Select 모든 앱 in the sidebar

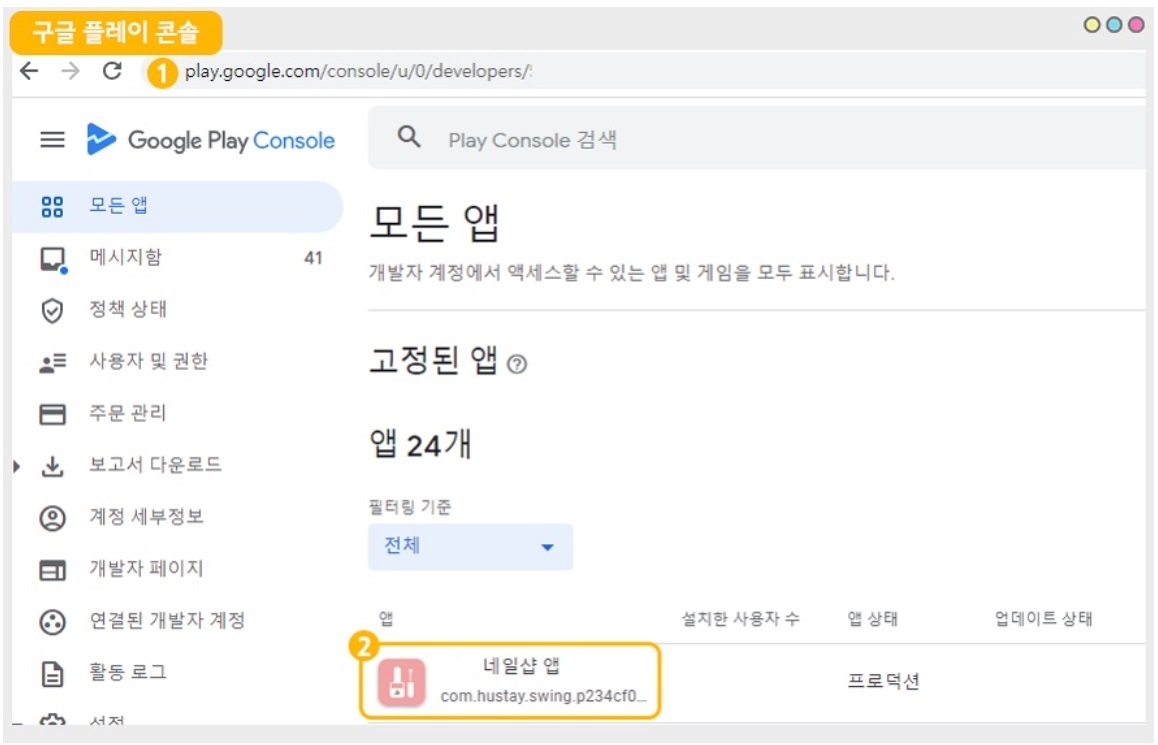(177, 206)
